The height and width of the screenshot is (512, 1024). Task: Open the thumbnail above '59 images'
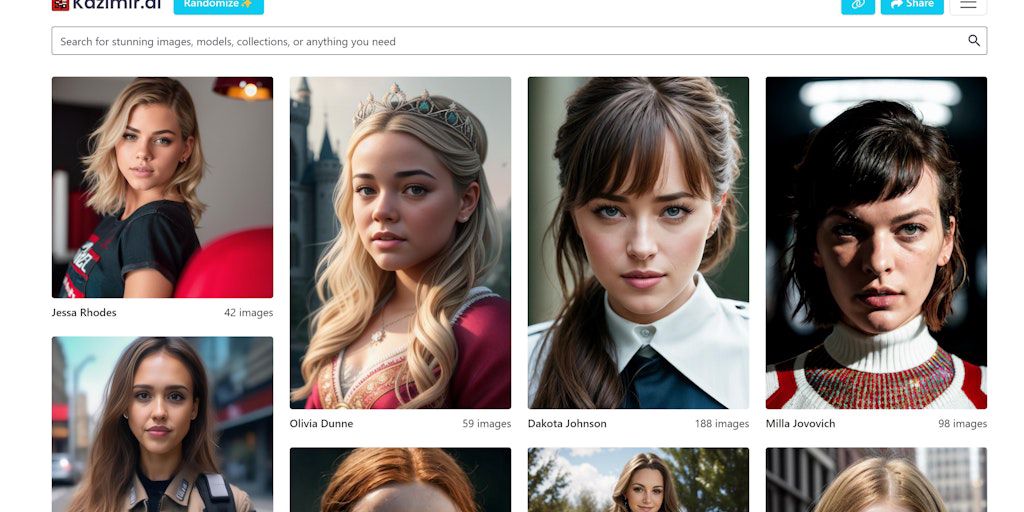pos(400,243)
